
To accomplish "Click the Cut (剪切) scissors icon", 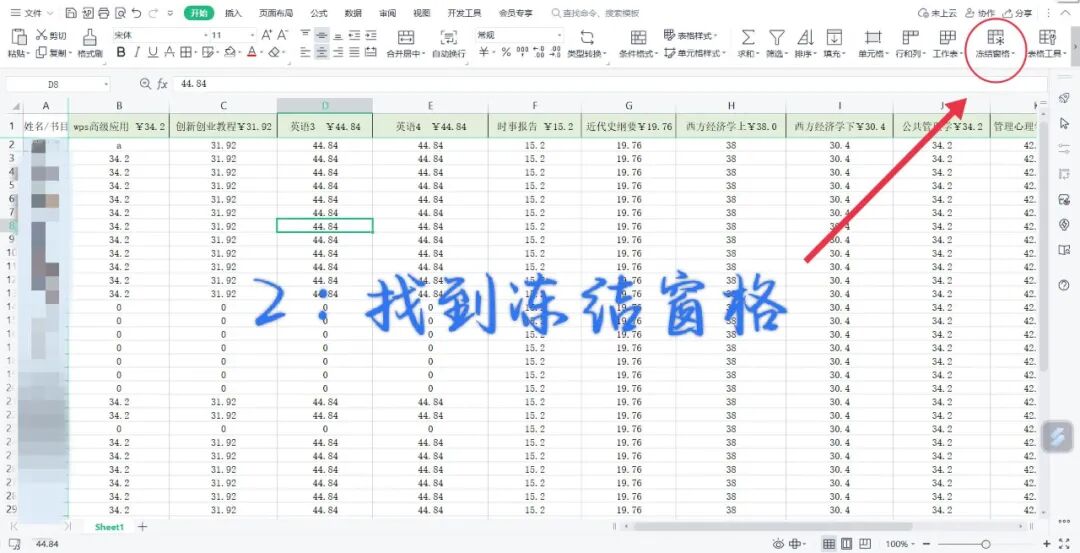I will [x=41, y=35].
